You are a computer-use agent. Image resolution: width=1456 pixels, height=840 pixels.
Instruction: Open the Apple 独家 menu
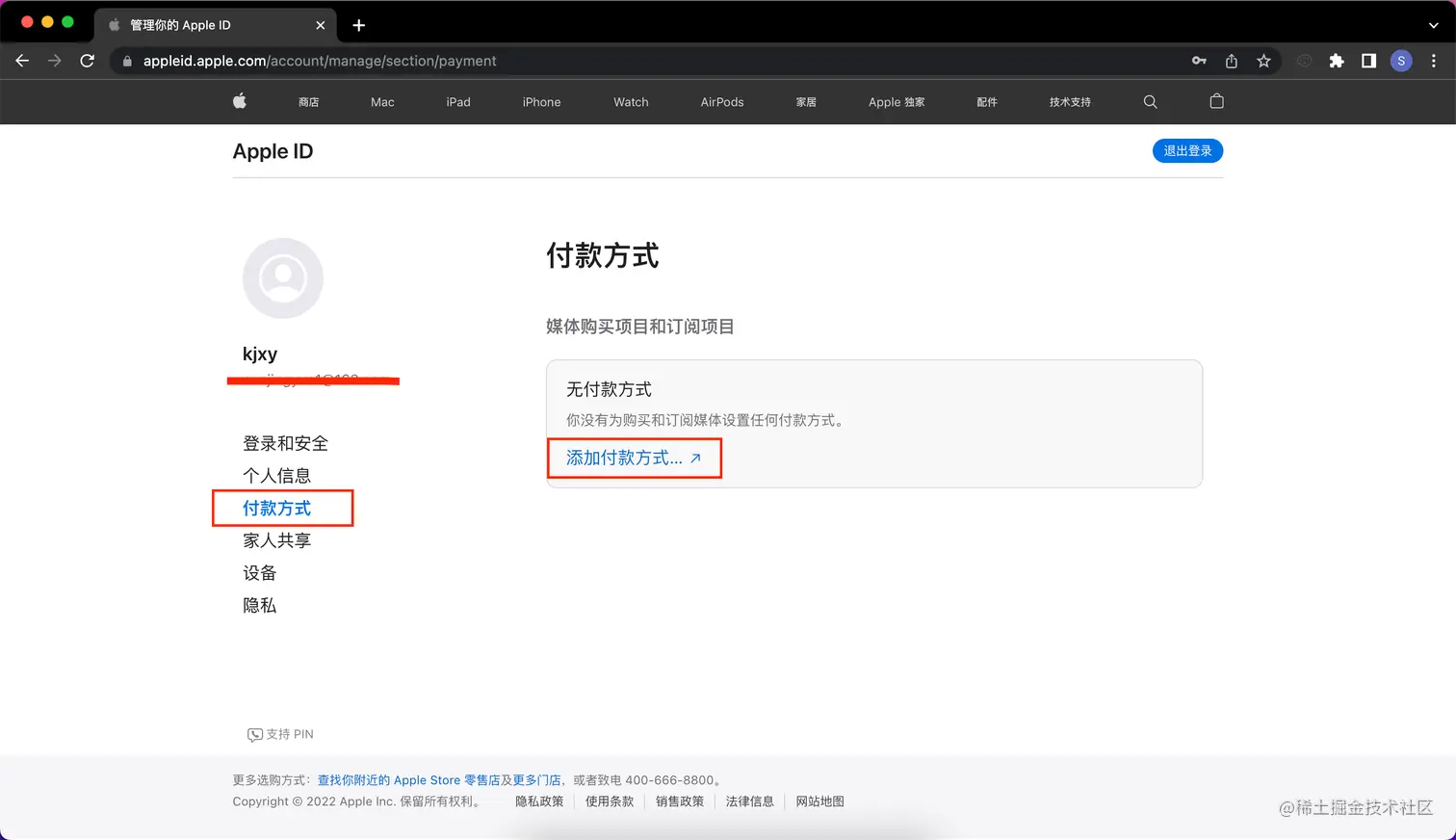tap(897, 102)
